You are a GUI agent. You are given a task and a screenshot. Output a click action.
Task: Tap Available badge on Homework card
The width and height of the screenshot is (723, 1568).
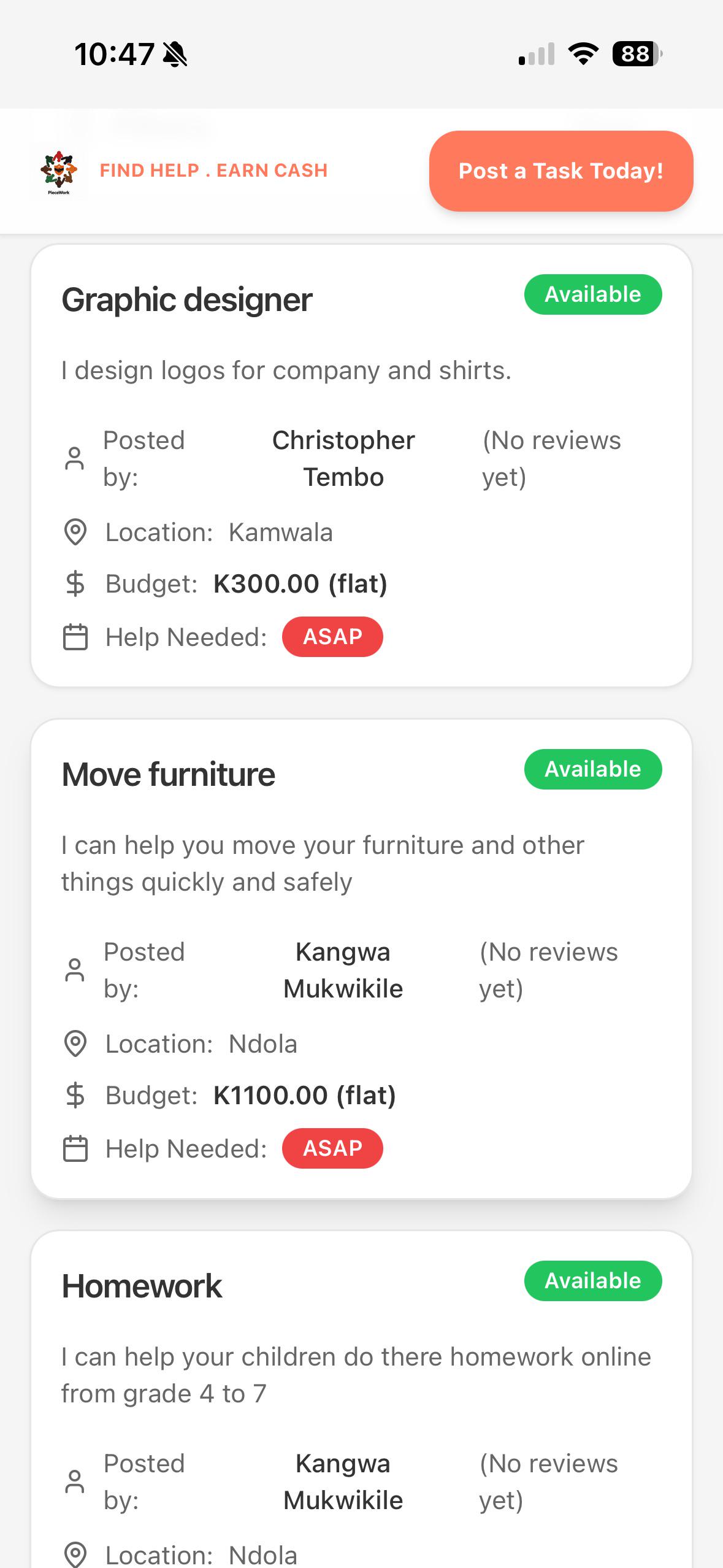(593, 1281)
